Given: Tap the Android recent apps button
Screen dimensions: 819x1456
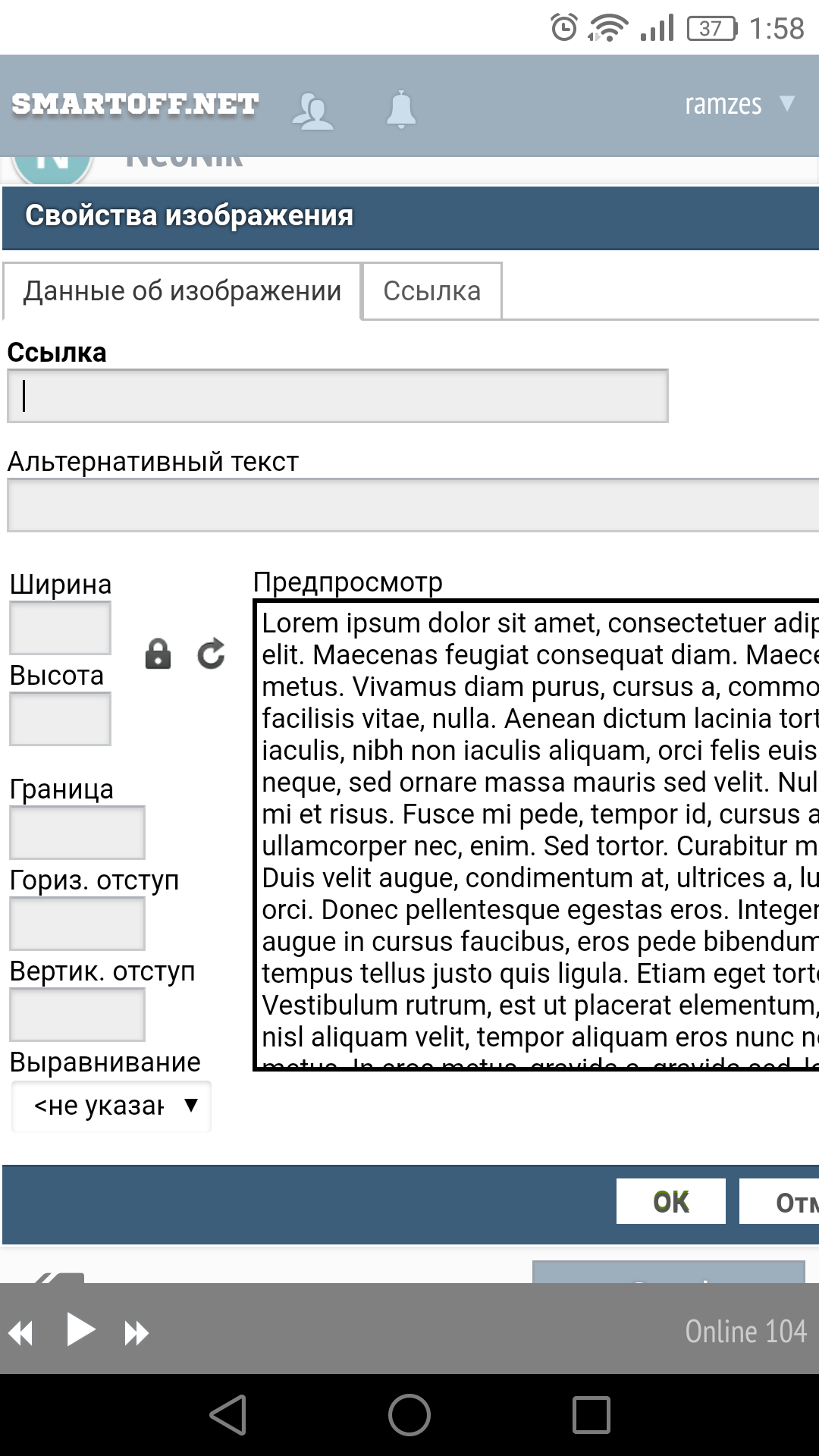Looking at the screenshot, I should tap(591, 1414).
